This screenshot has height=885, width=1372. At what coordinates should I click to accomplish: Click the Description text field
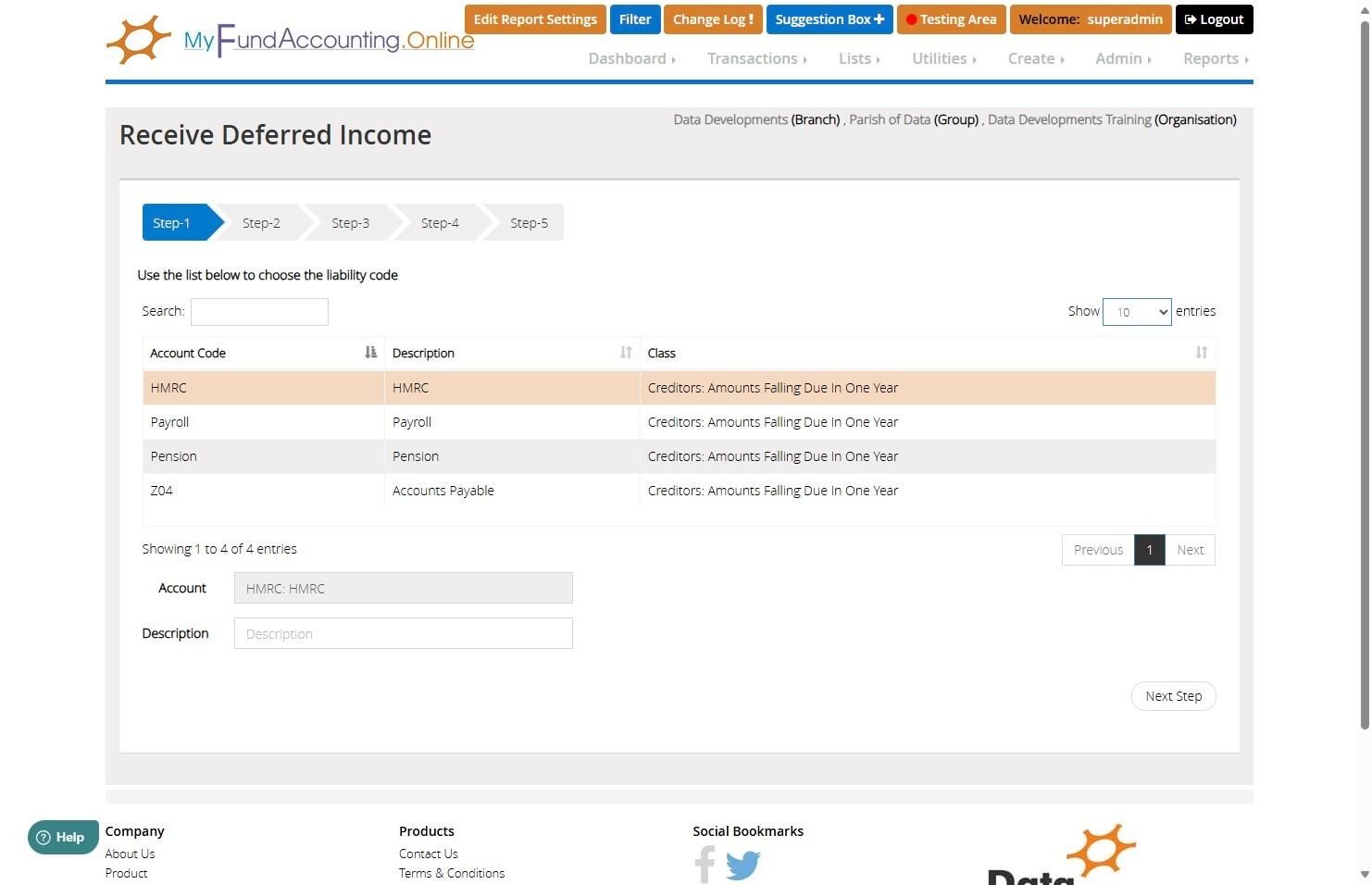[404, 634]
